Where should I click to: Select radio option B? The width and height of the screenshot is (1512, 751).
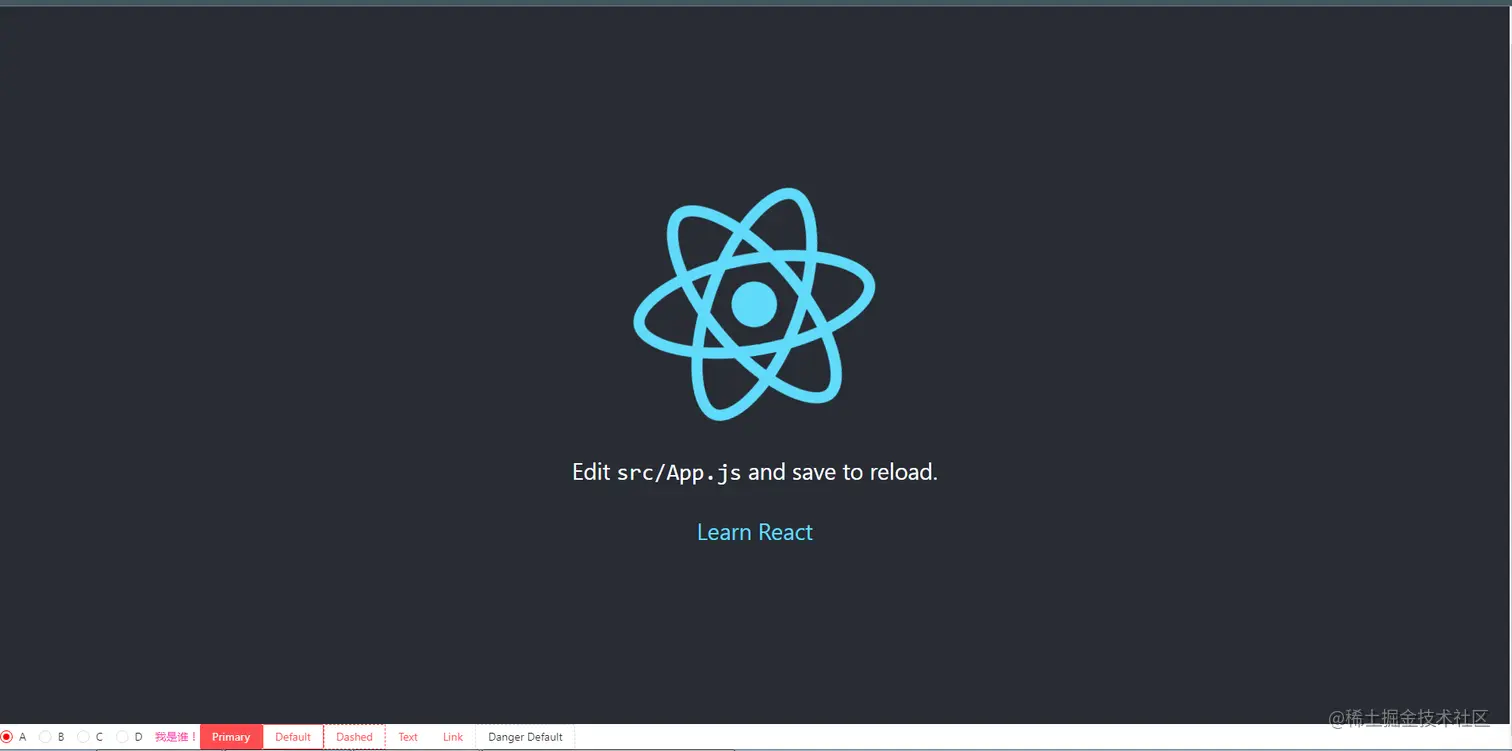point(45,737)
